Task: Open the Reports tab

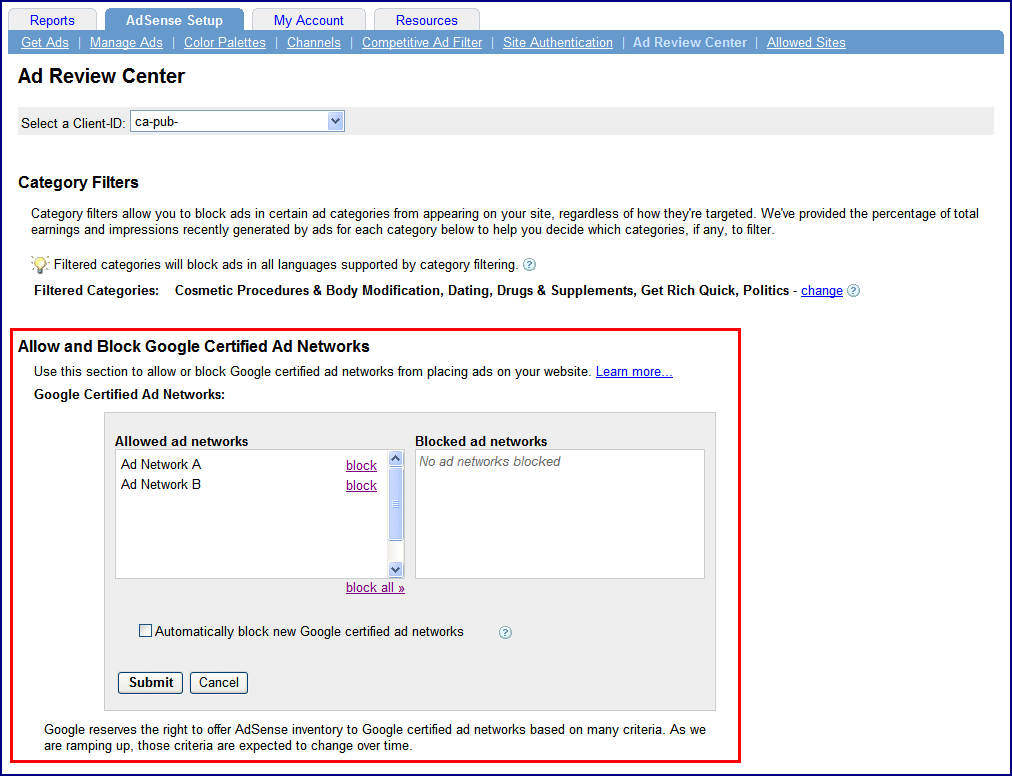Action: click(52, 20)
